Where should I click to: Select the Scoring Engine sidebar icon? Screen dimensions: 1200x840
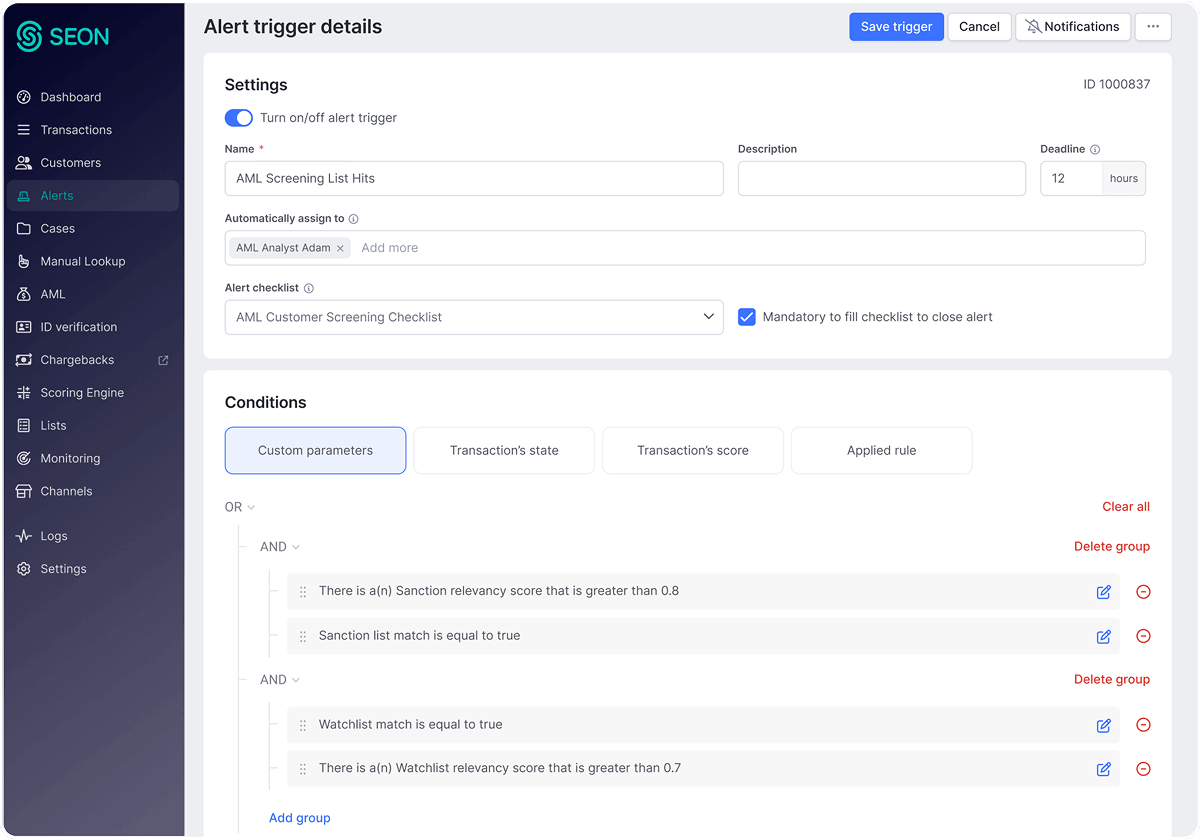click(x=26, y=392)
